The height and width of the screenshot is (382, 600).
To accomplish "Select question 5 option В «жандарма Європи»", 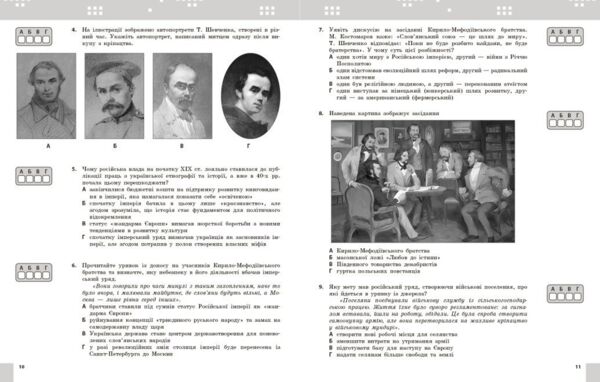I will (x=181, y=227).
